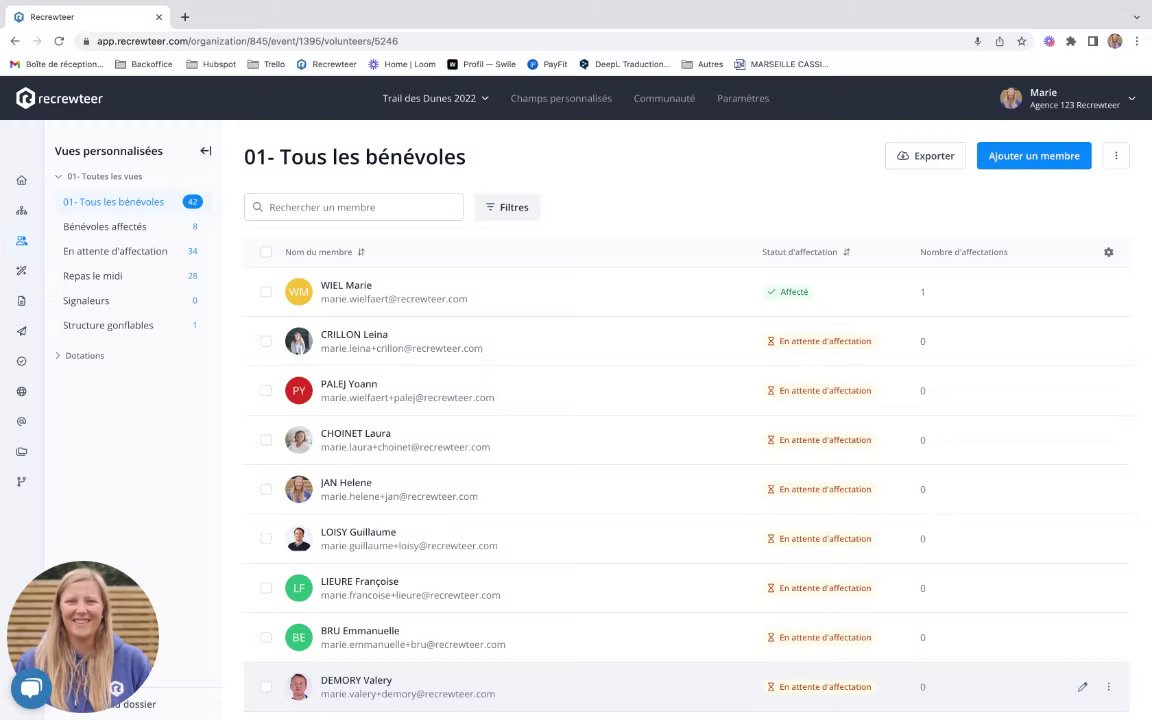Open table column settings gear icon

pos(1109,252)
